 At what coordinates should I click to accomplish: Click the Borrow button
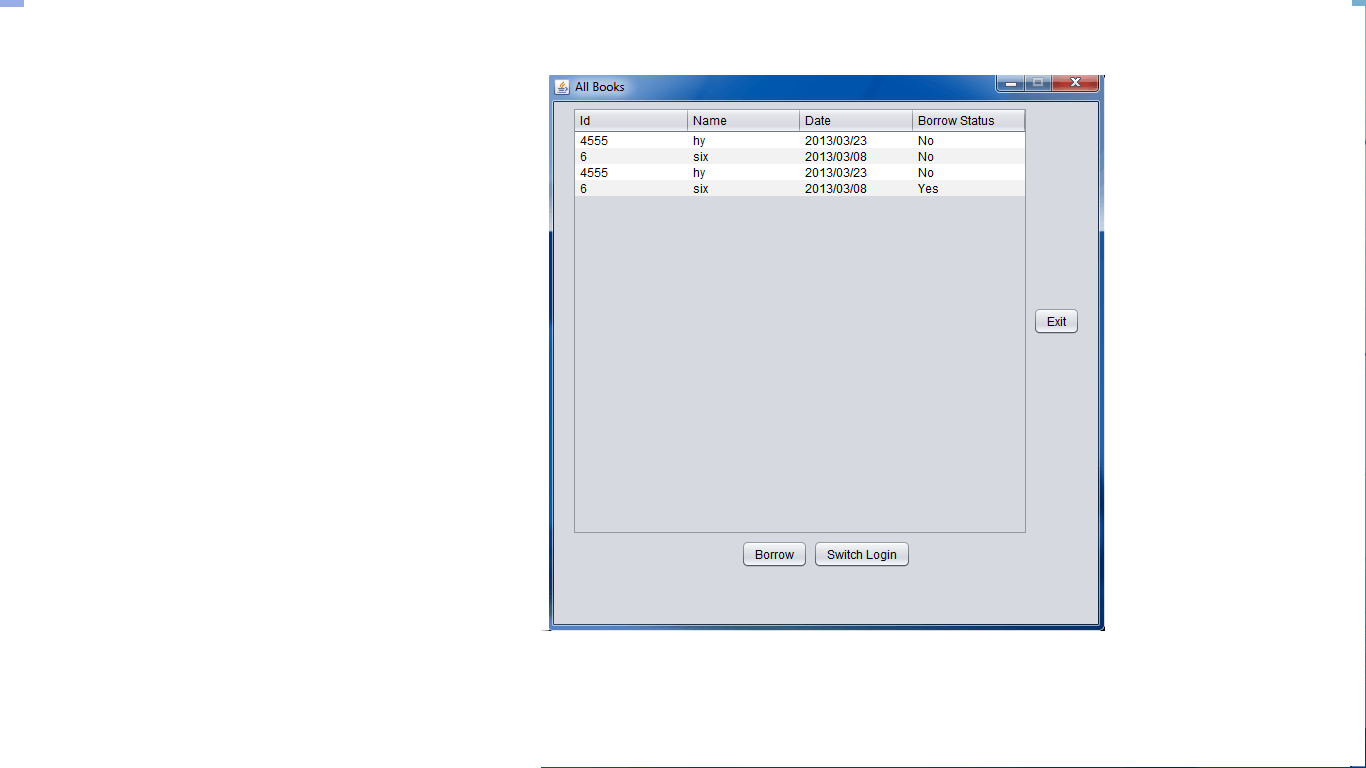[x=774, y=554]
